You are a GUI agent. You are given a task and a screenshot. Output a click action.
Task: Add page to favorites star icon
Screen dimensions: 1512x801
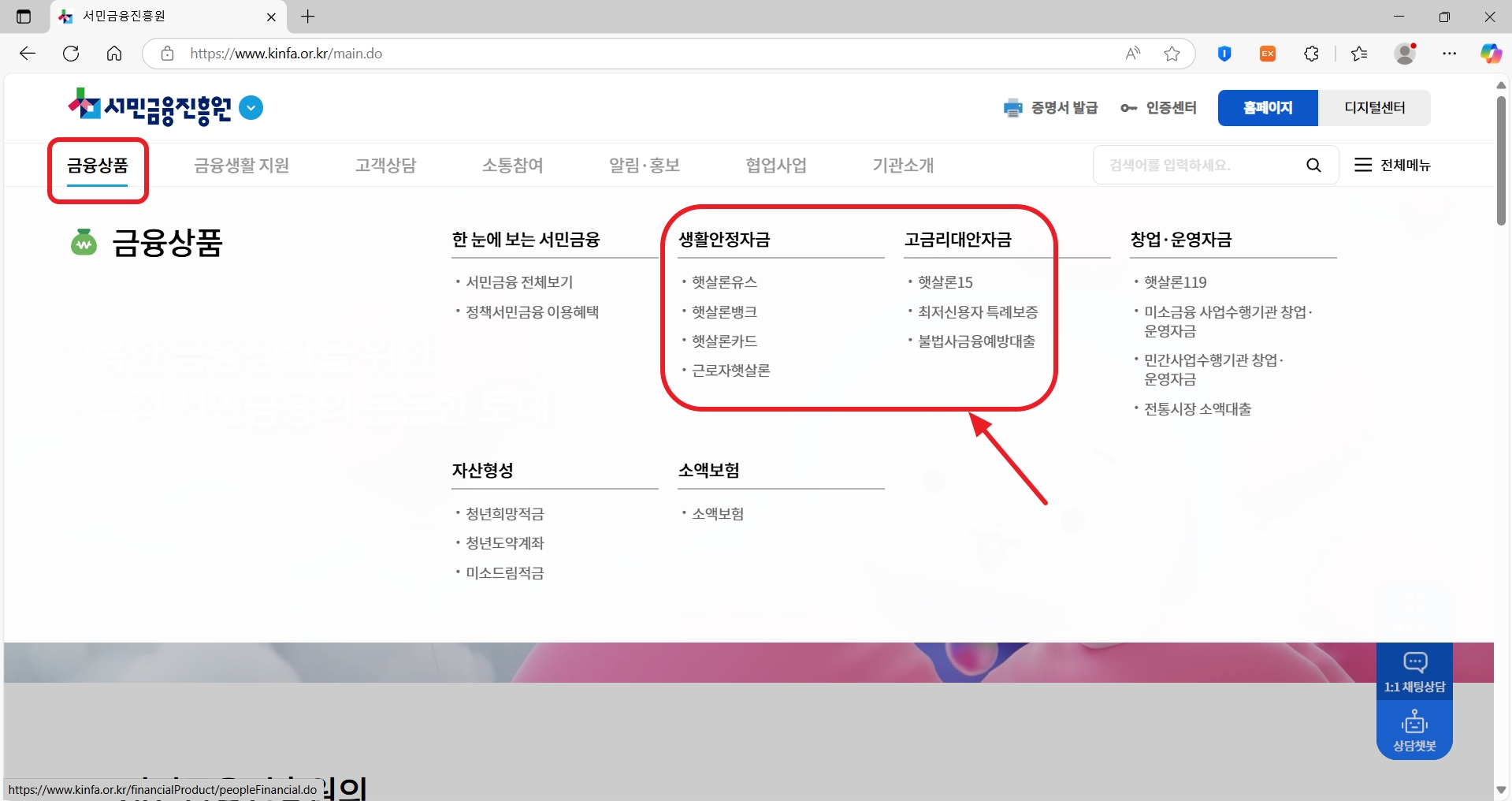tap(1172, 54)
